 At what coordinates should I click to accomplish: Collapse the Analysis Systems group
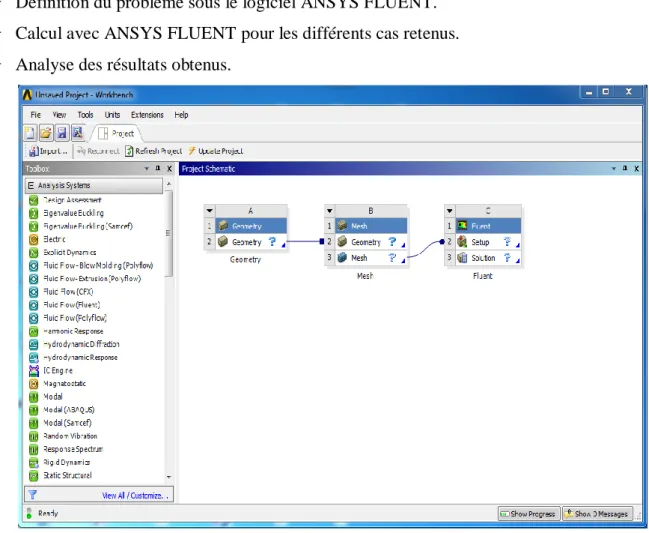(x=31, y=185)
